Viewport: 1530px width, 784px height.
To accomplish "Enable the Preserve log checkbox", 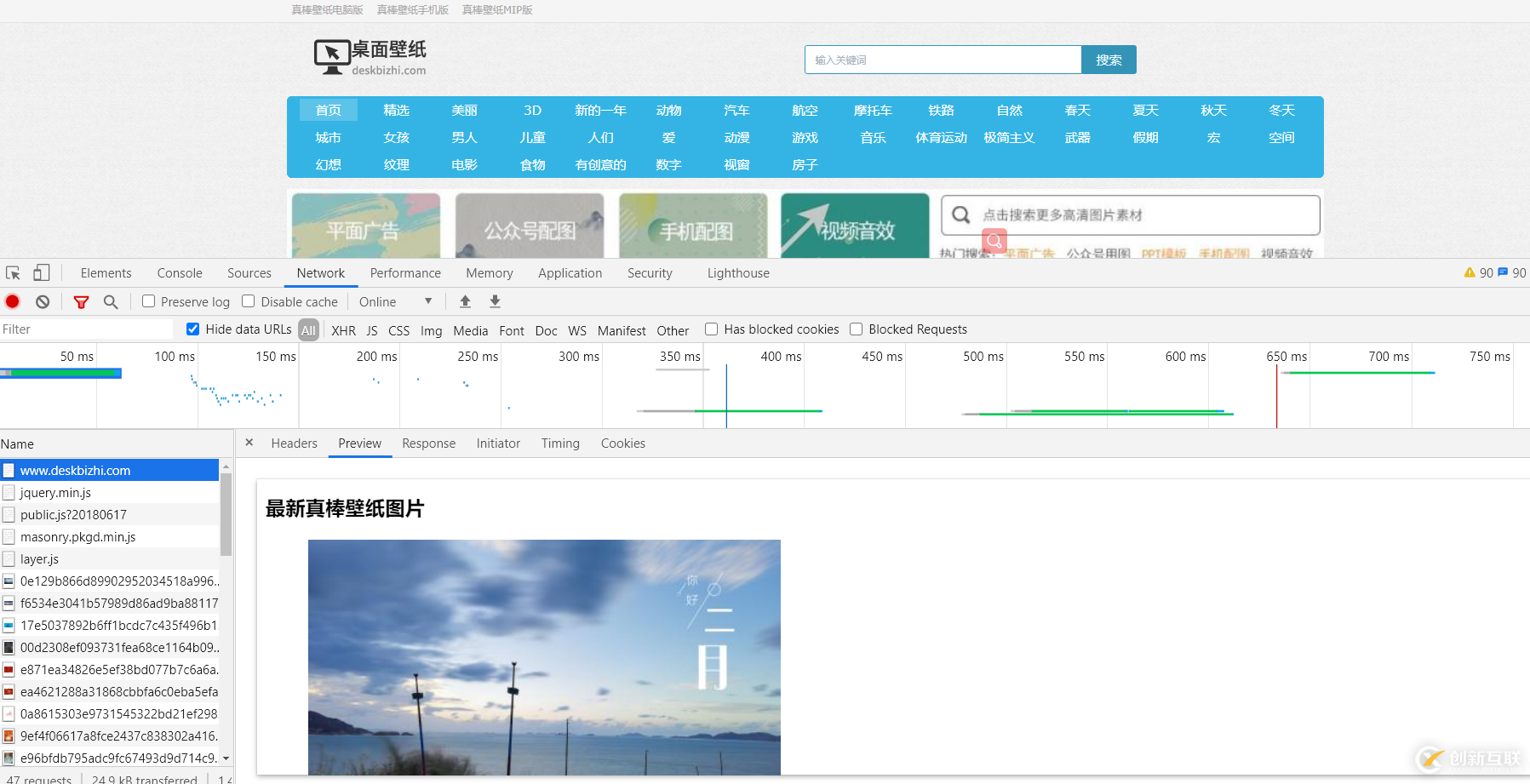I will click(149, 301).
